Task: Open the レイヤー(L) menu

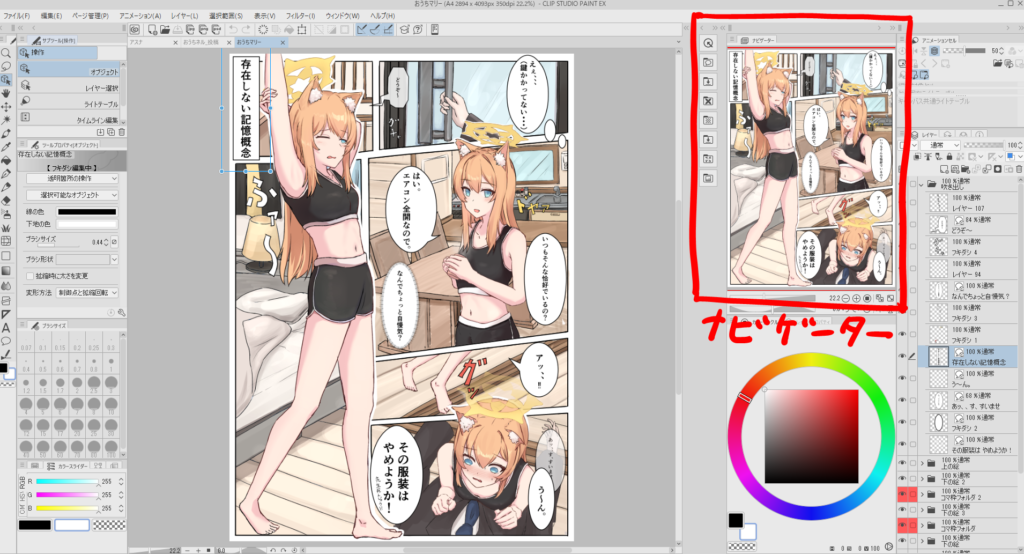Action: click(x=184, y=15)
